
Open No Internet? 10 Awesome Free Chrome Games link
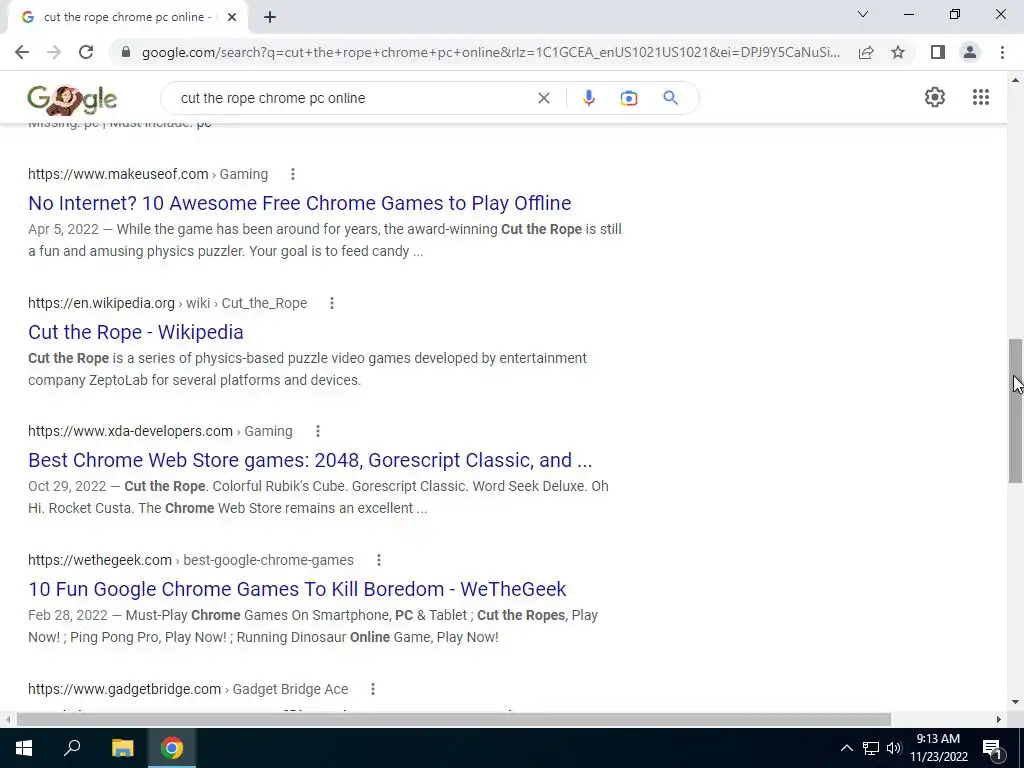tap(300, 203)
